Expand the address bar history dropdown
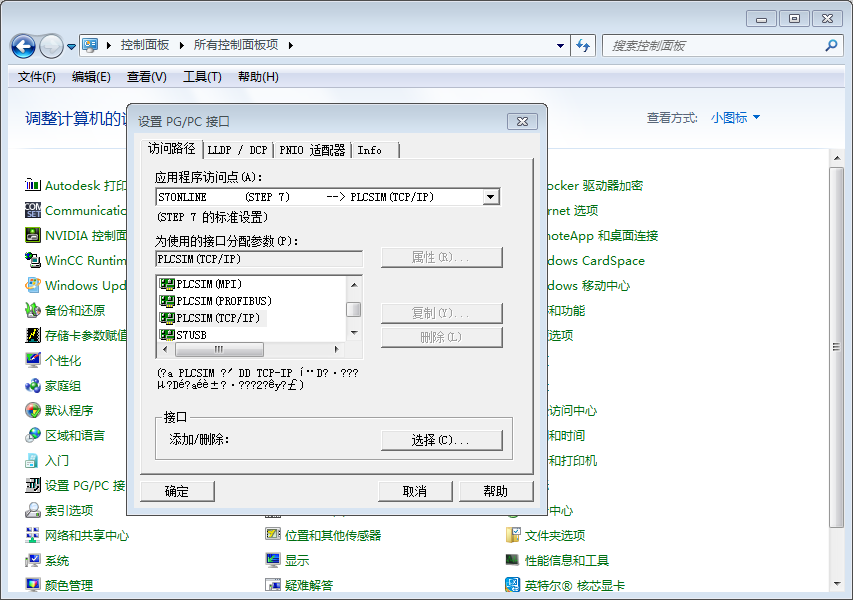Screen dimensions: 853x600 pyautogui.click(x=560, y=46)
